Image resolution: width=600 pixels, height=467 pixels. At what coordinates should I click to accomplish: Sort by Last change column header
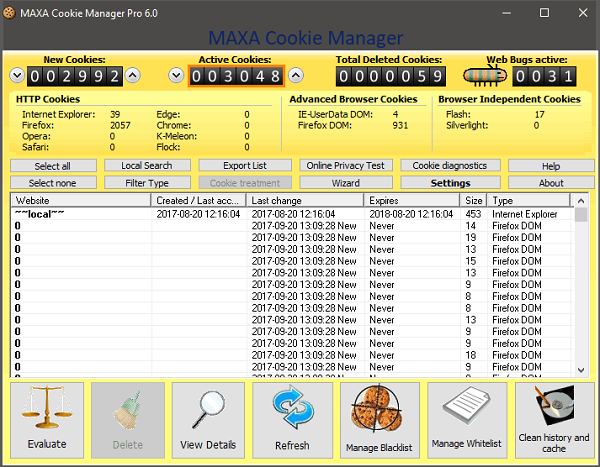coord(305,200)
